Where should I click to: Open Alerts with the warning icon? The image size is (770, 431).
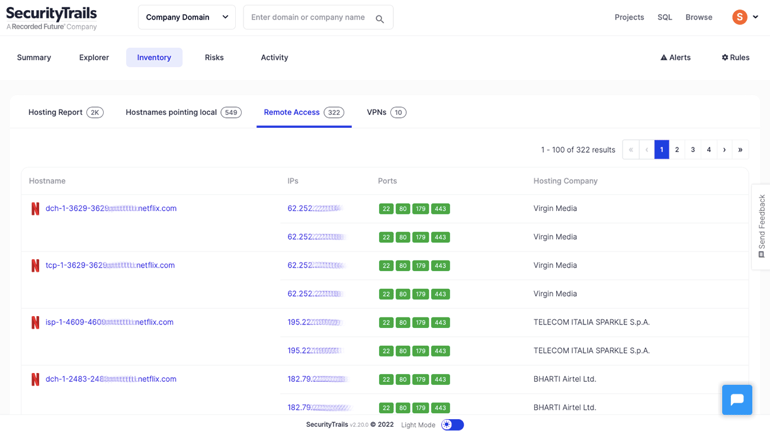[676, 57]
